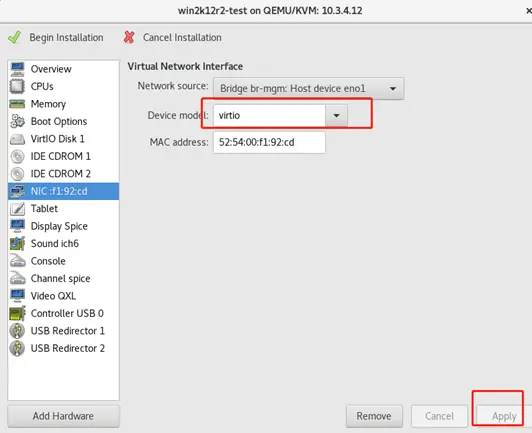The width and height of the screenshot is (532, 433).
Task: Click the Sound ich6 card icon
Action: tap(17, 244)
